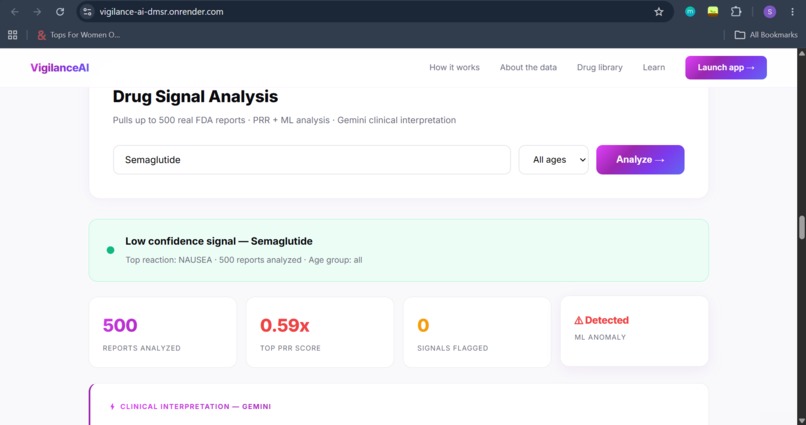Open the 'Tops For Women O...' bookmark

pyautogui.click(x=79, y=35)
